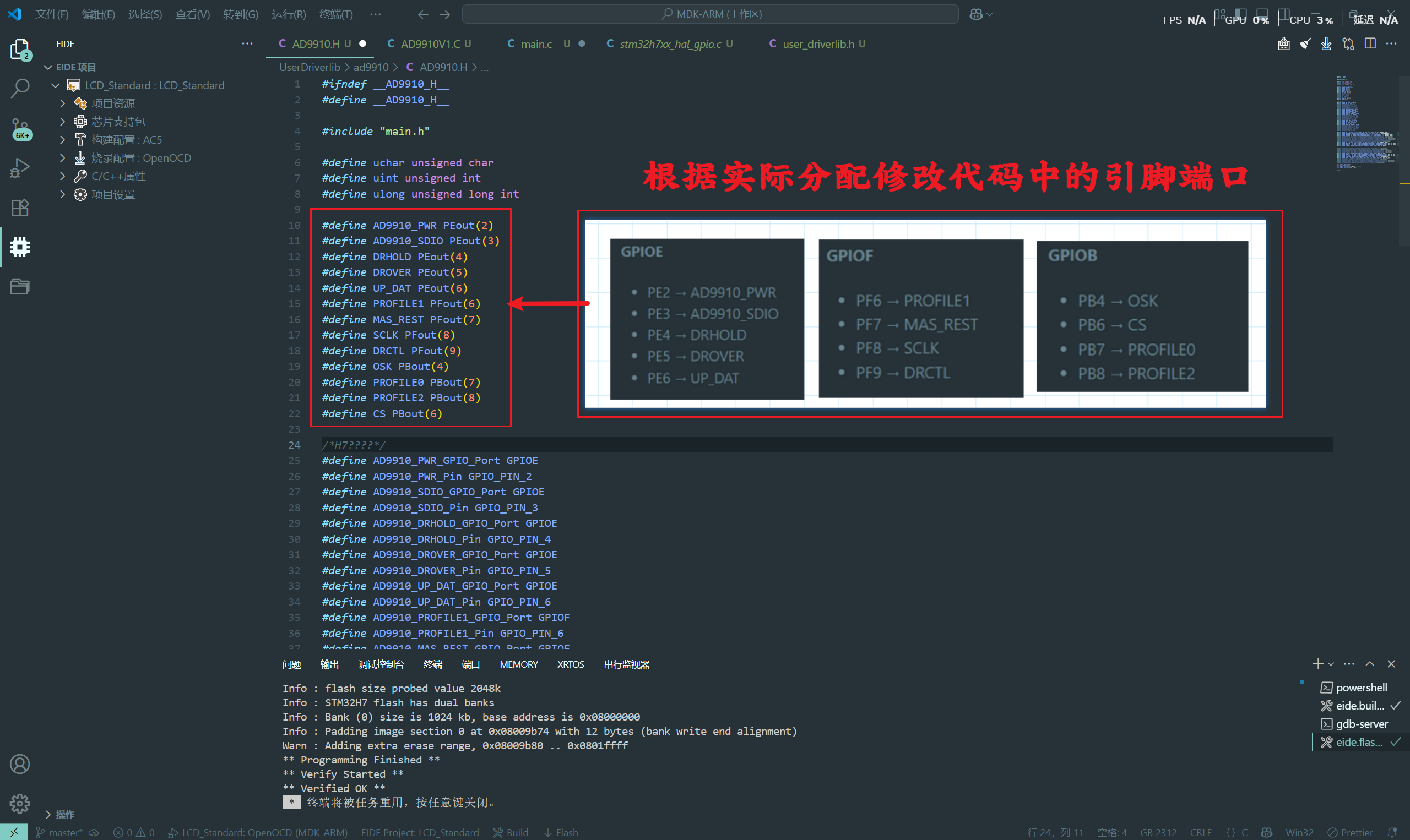Open the Run and Debug view

tap(20, 167)
